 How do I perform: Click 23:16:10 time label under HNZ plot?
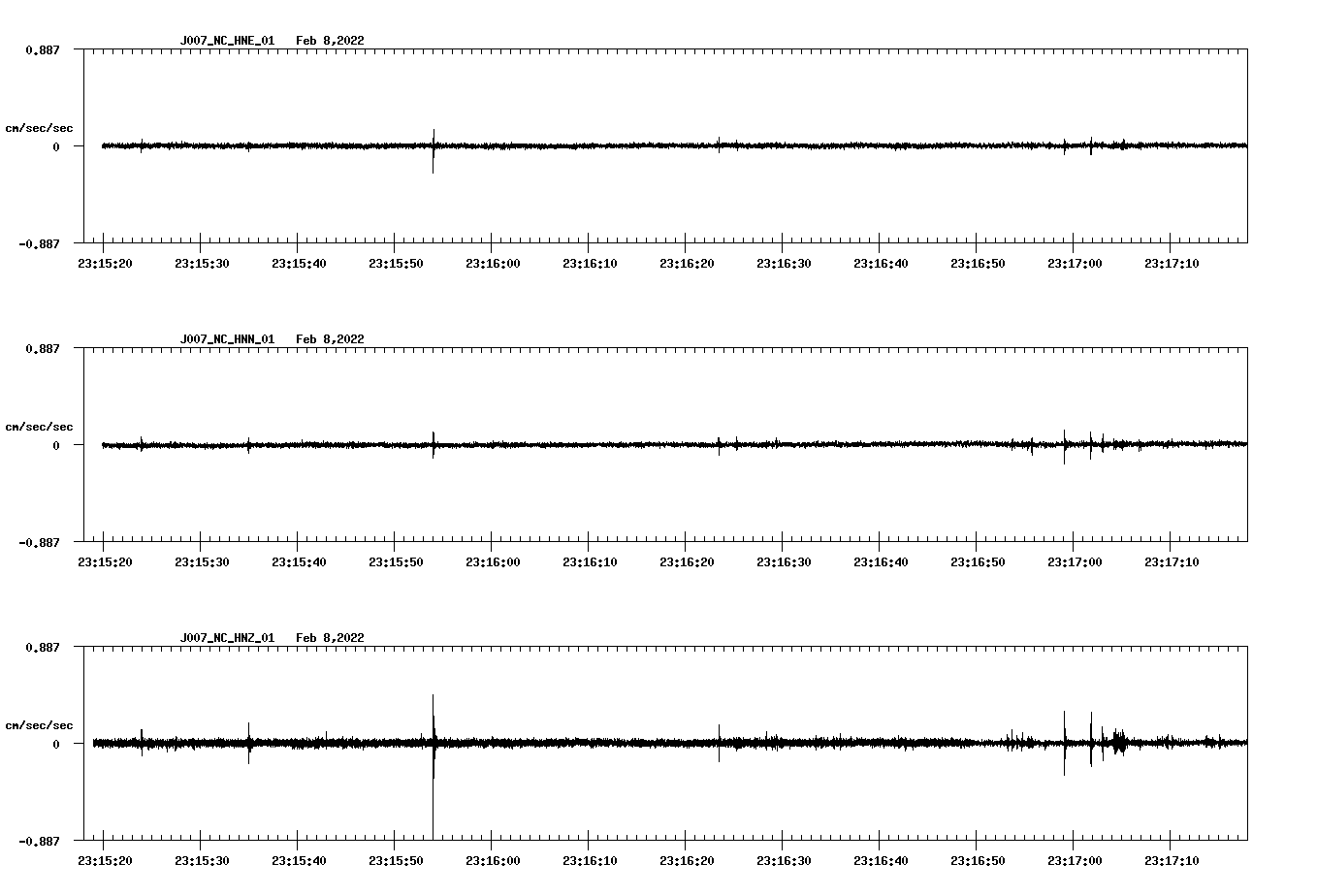point(590,861)
